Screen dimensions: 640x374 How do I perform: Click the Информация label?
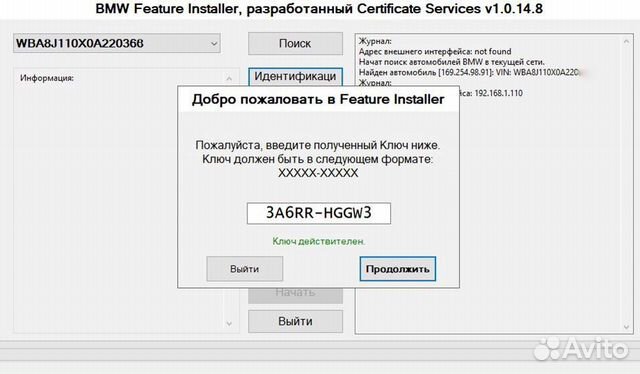[47, 78]
